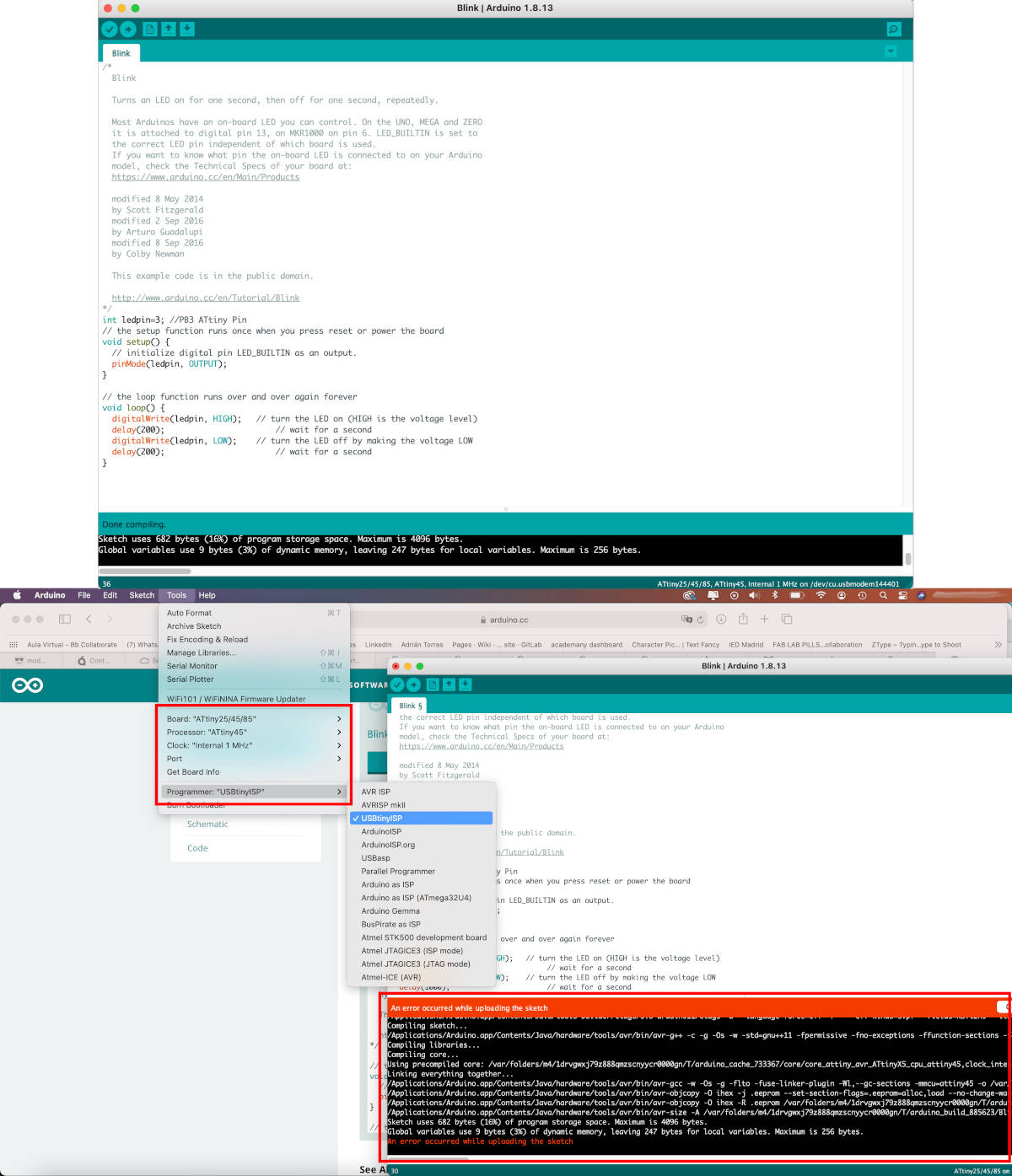This screenshot has height=1176, width=1012.
Task: Click Open sketch icon in lower Arduino window
Action: click(449, 685)
